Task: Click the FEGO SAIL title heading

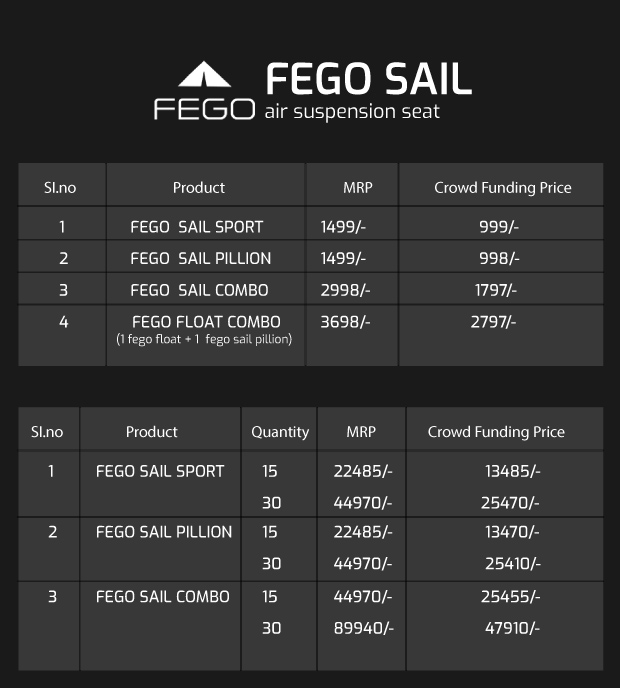Action: [x=368, y=79]
